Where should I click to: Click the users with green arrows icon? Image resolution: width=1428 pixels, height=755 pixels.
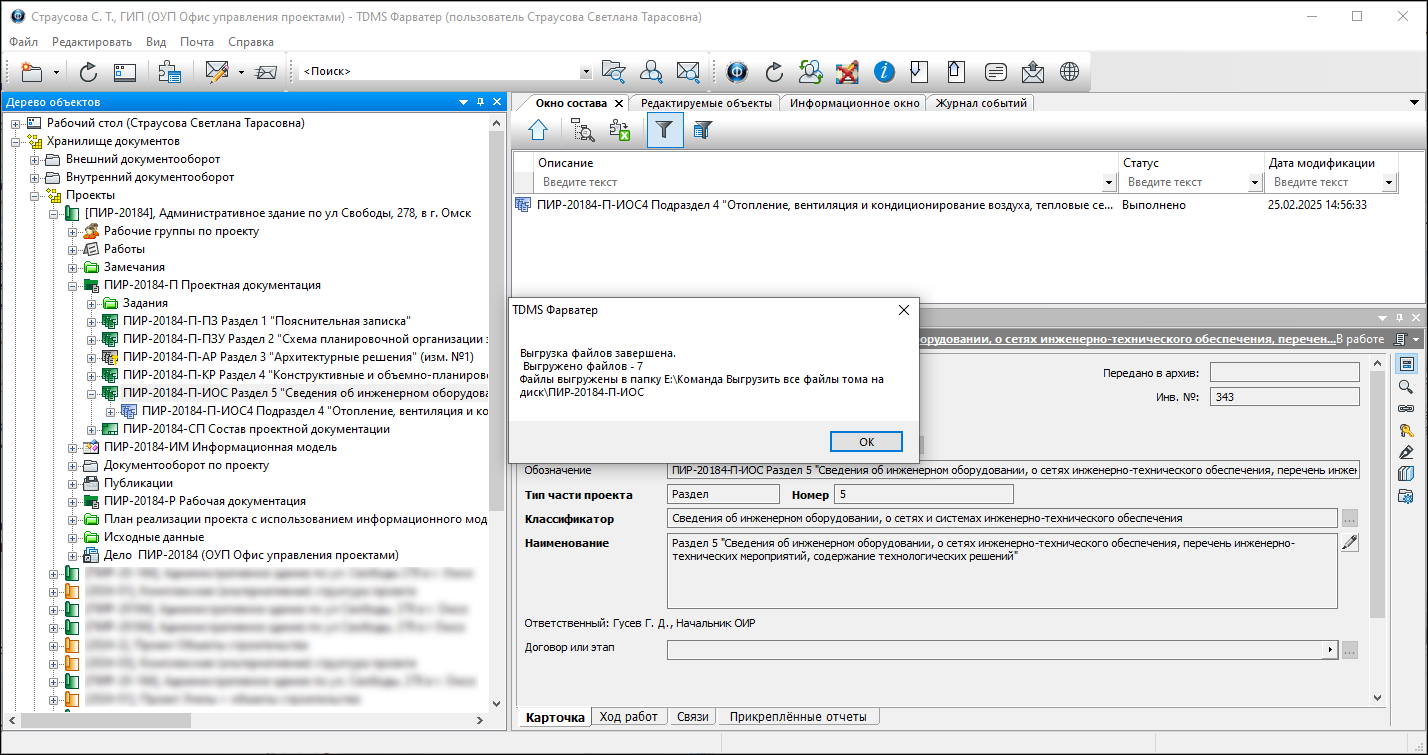point(811,72)
